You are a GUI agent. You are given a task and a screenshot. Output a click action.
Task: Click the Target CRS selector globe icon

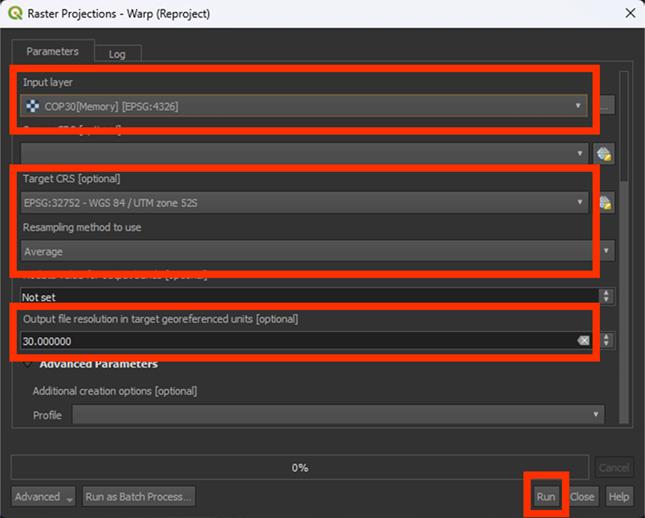604,203
